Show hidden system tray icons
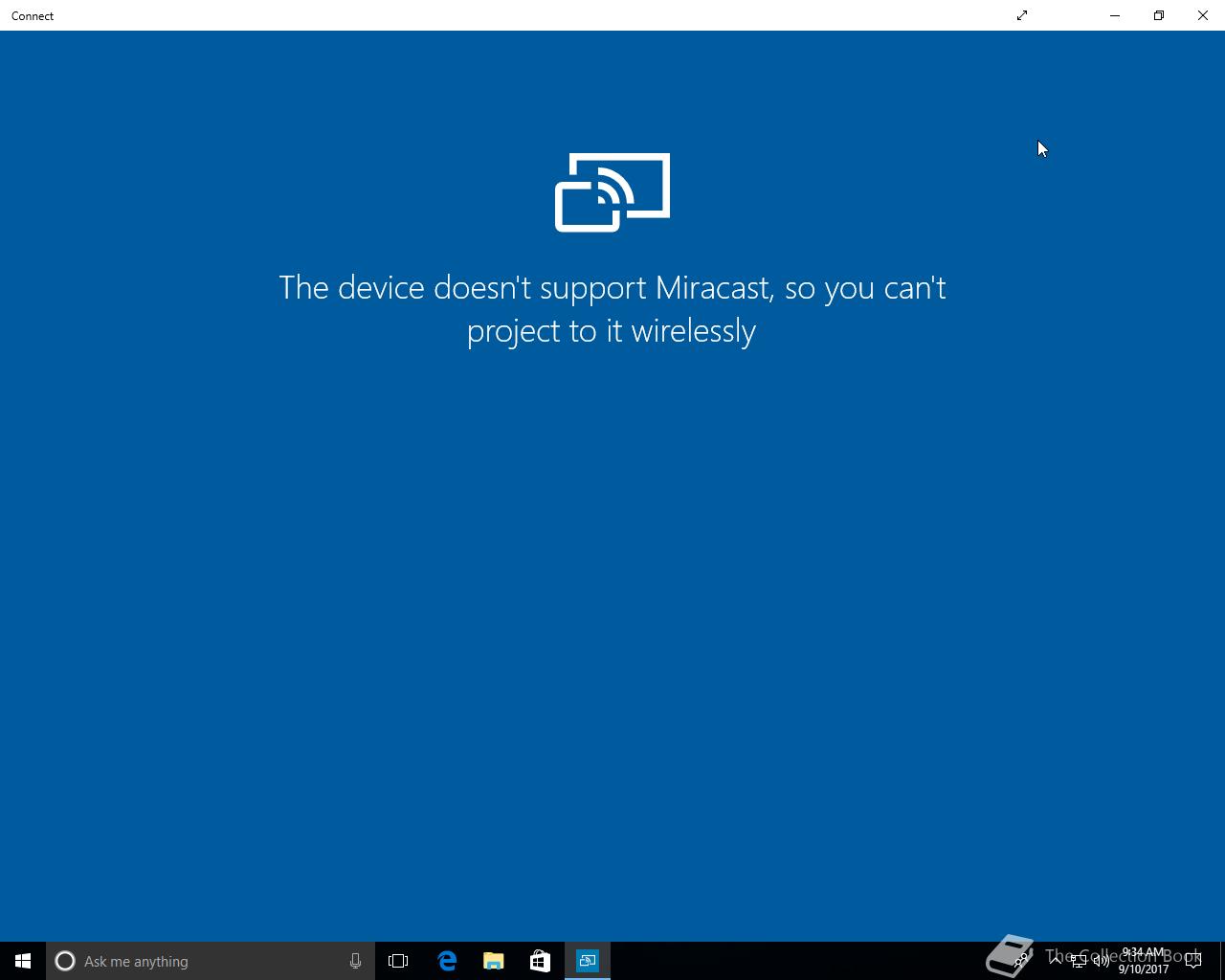This screenshot has height=980, width=1225. (1056, 961)
